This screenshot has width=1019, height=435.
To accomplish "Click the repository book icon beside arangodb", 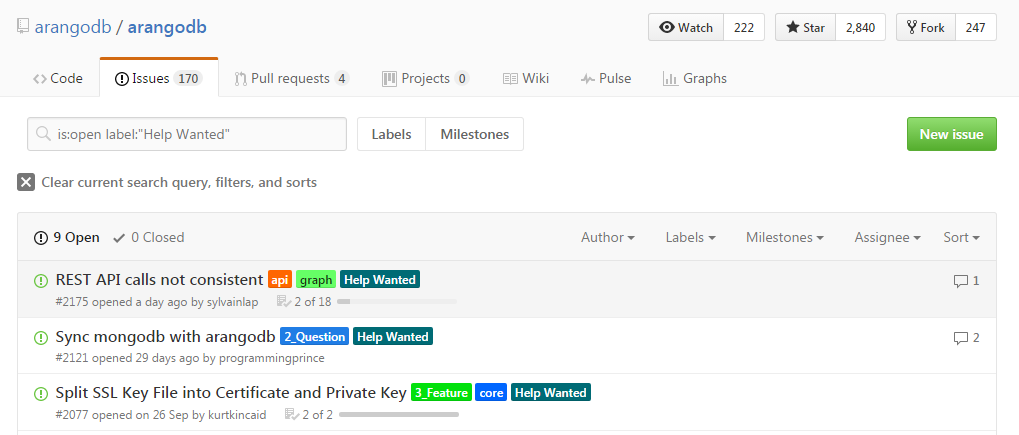I will click(23, 27).
